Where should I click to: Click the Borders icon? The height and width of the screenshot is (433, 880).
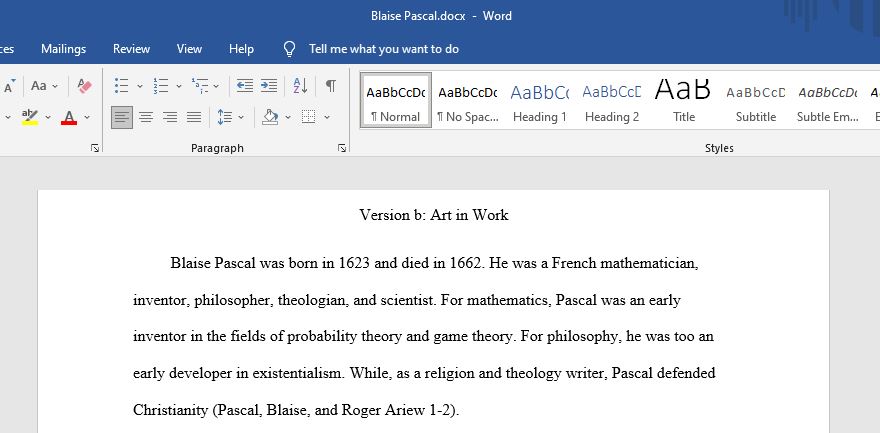[308, 117]
